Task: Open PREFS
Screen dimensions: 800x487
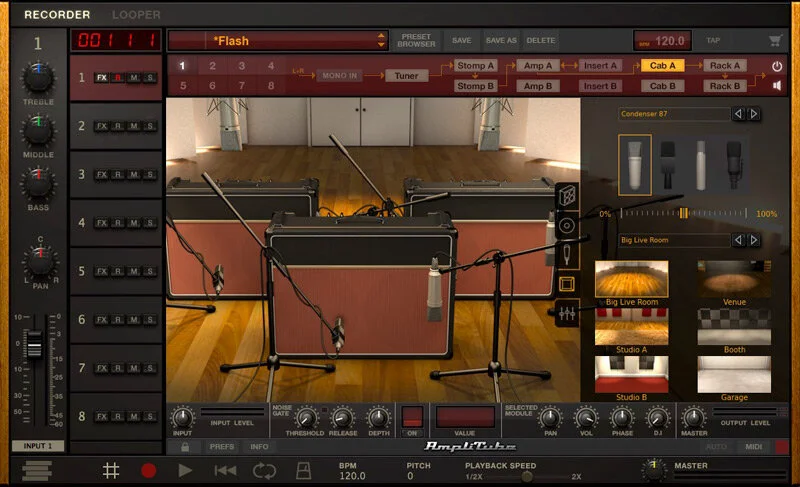Action: (x=221, y=447)
